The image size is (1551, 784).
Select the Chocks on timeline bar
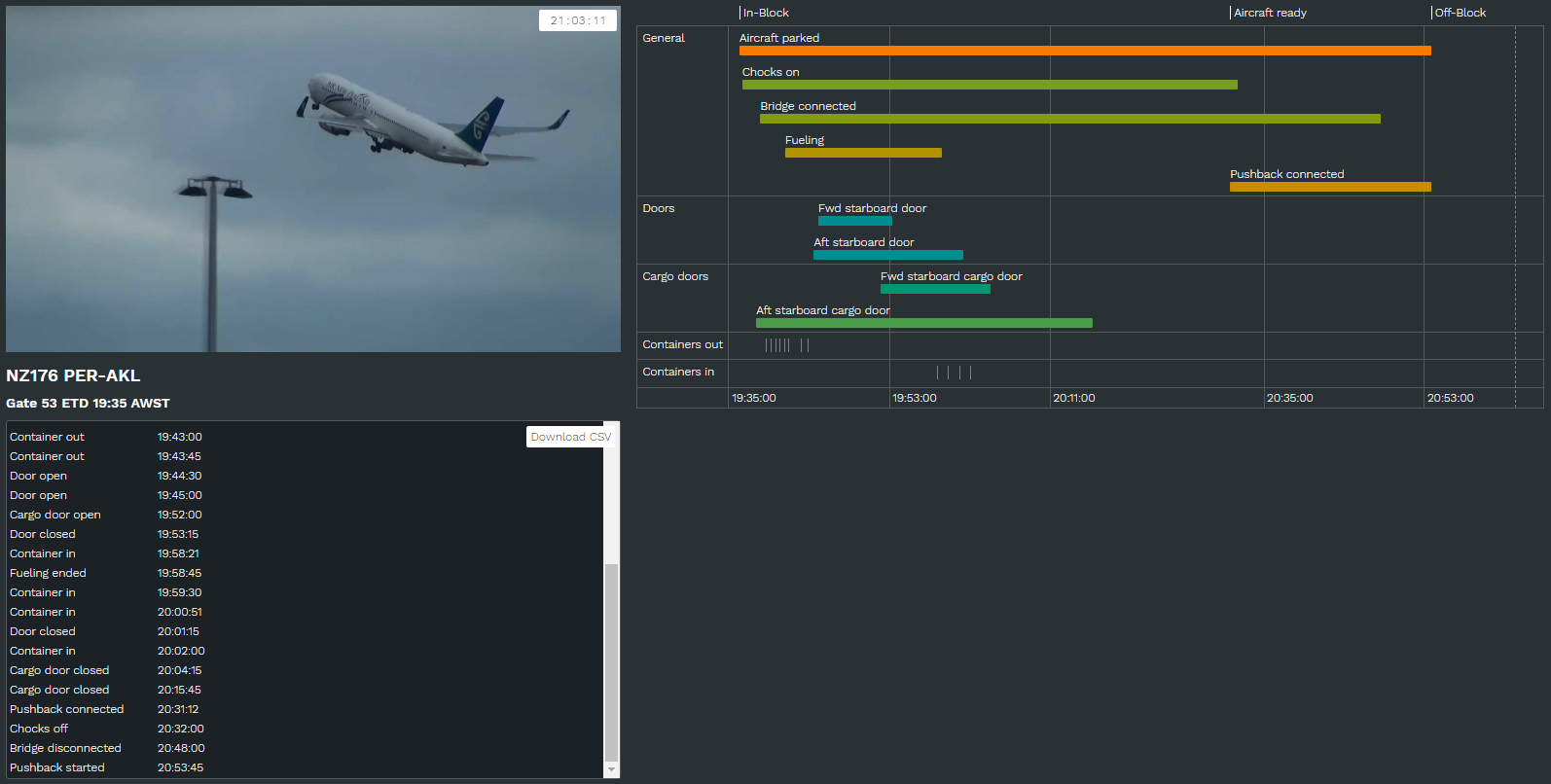click(990, 85)
